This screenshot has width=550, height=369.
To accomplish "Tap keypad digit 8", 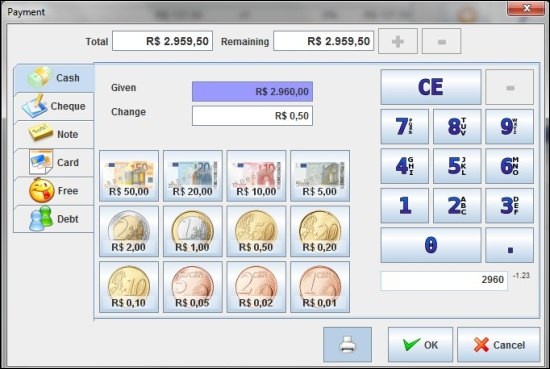I will (457, 127).
